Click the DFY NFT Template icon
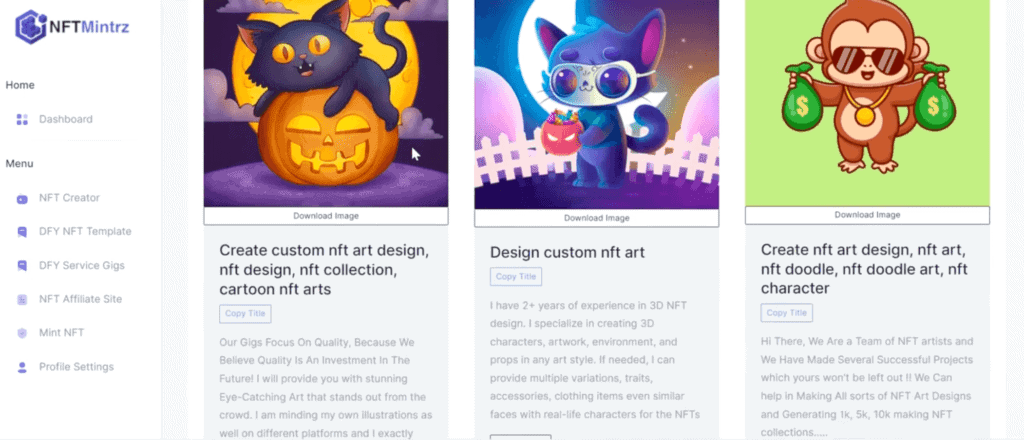Viewport: 1024px width, 440px height. (x=22, y=232)
